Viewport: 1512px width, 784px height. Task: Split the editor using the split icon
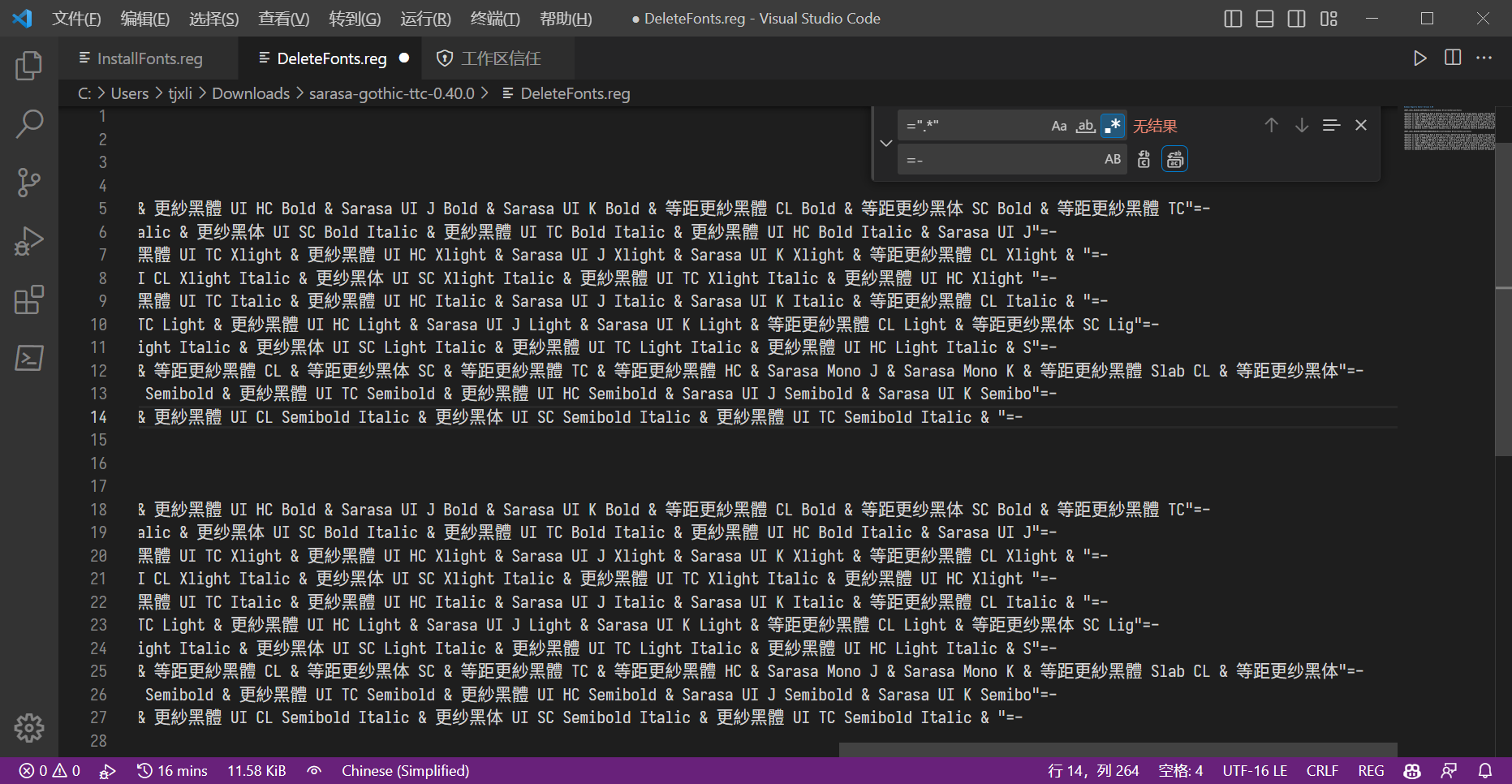click(1453, 58)
